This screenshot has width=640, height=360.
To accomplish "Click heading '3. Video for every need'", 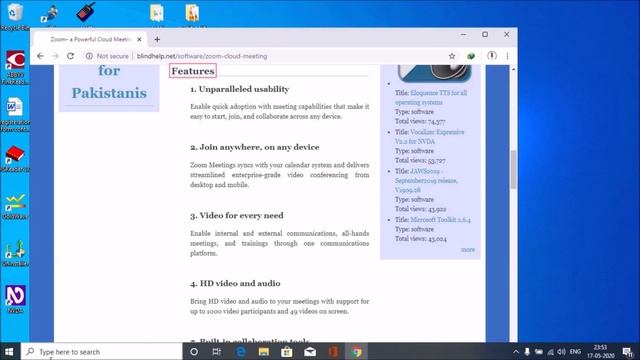I will point(237,216).
